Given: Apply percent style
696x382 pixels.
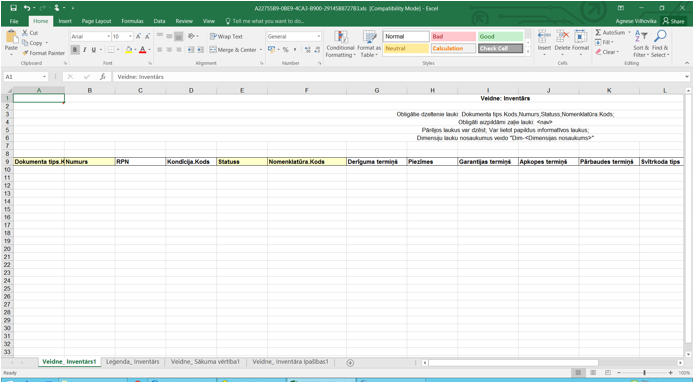Looking at the screenshot, I should (285, 50).
